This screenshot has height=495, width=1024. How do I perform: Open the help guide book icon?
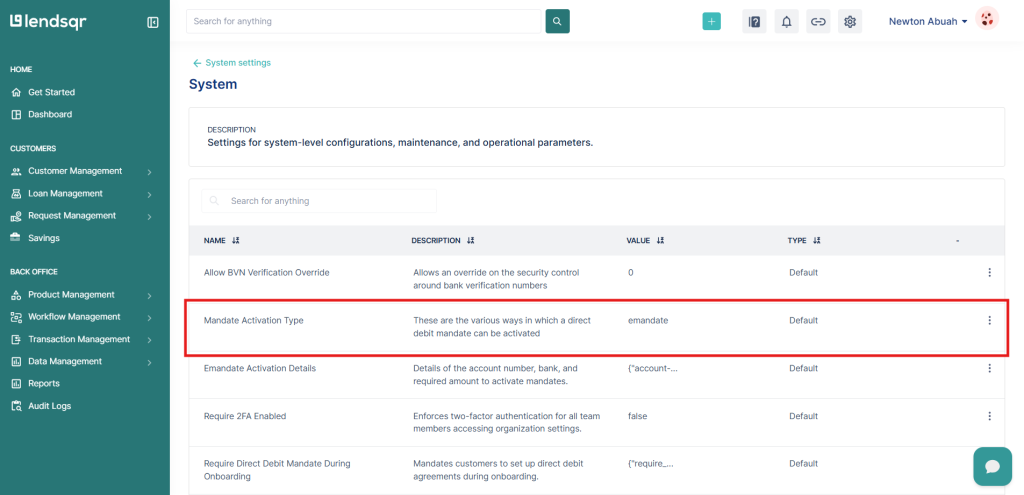(754, 21)
